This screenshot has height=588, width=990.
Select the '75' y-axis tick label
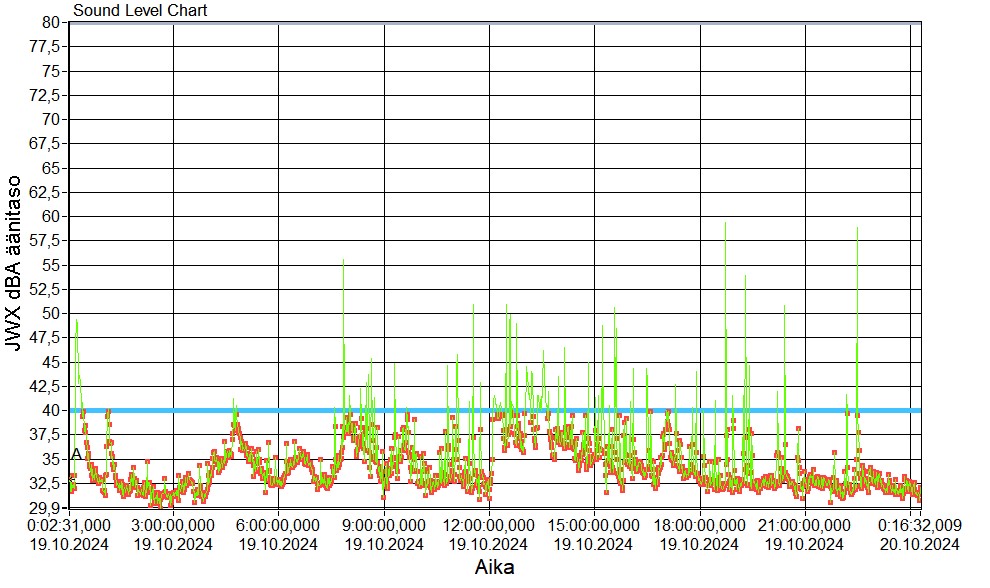[x=51, y=71]
